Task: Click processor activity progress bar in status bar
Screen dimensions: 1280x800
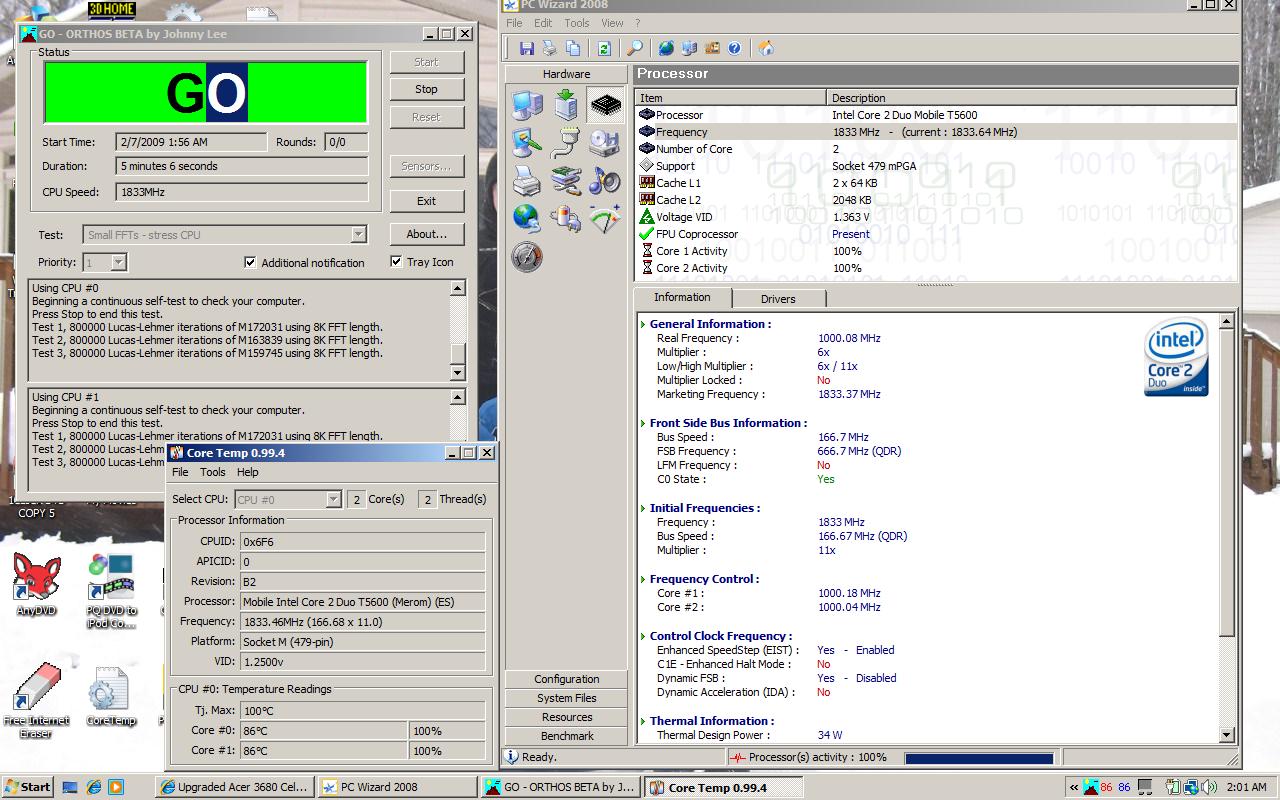Action: pos(979,758)
